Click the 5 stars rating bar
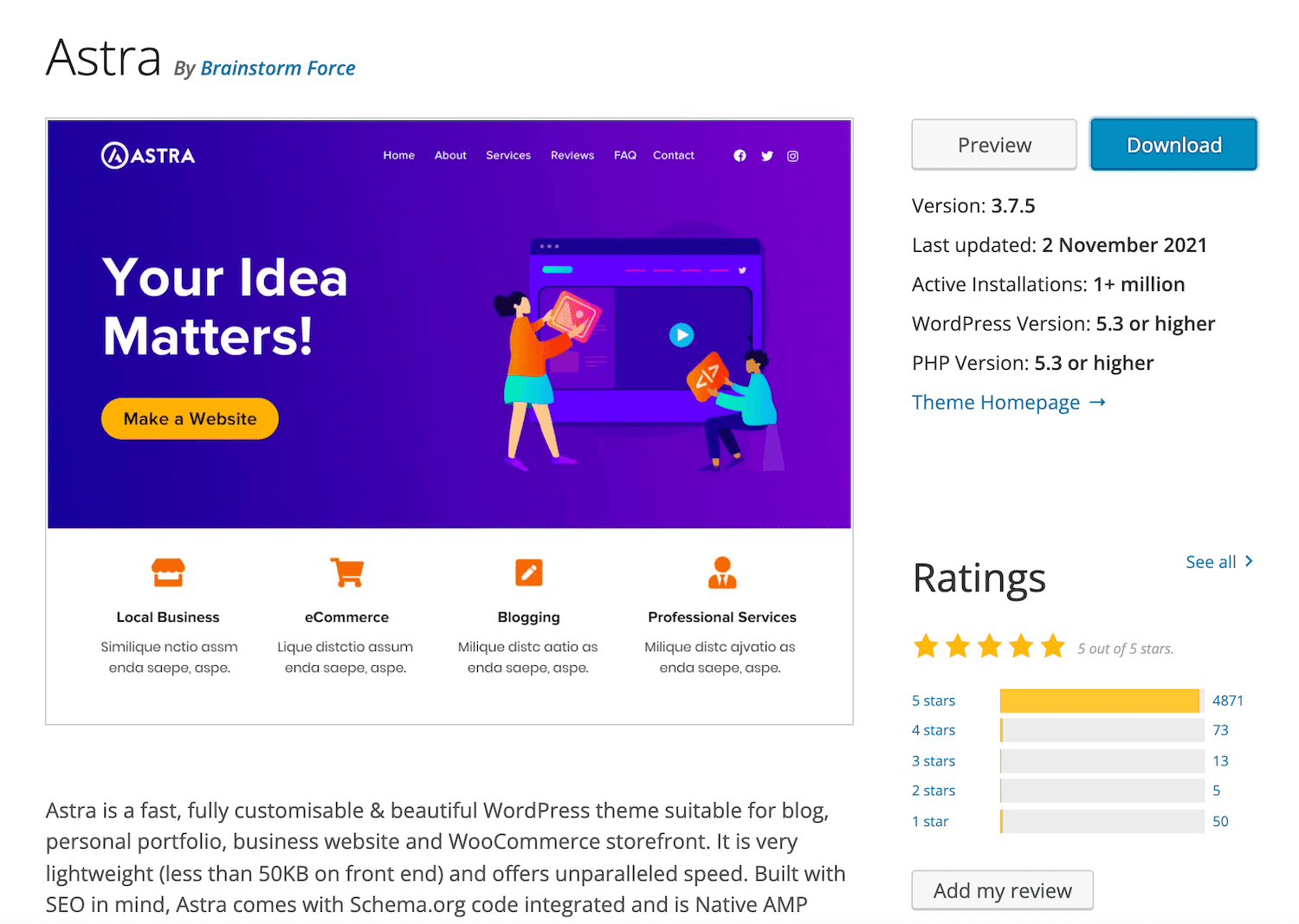 pos(1100,701)
